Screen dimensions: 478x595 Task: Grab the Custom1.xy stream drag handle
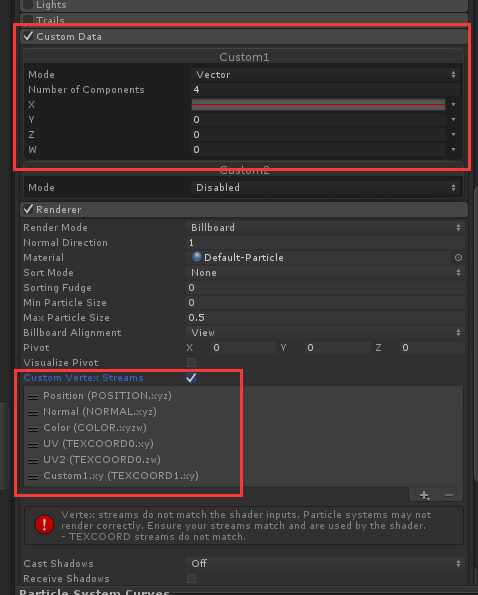tap(33, 477)
